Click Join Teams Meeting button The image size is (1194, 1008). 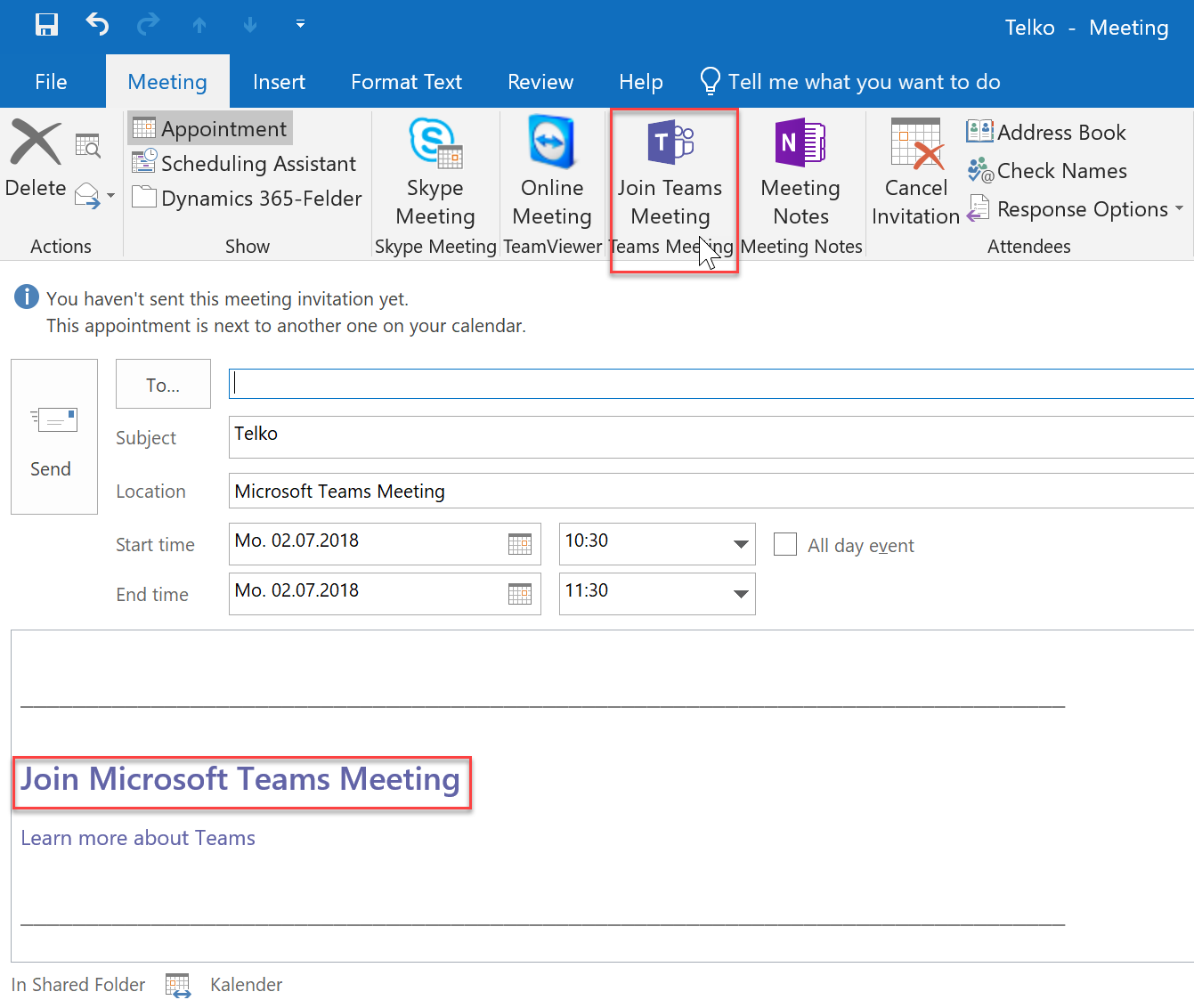tap(670, 172)
